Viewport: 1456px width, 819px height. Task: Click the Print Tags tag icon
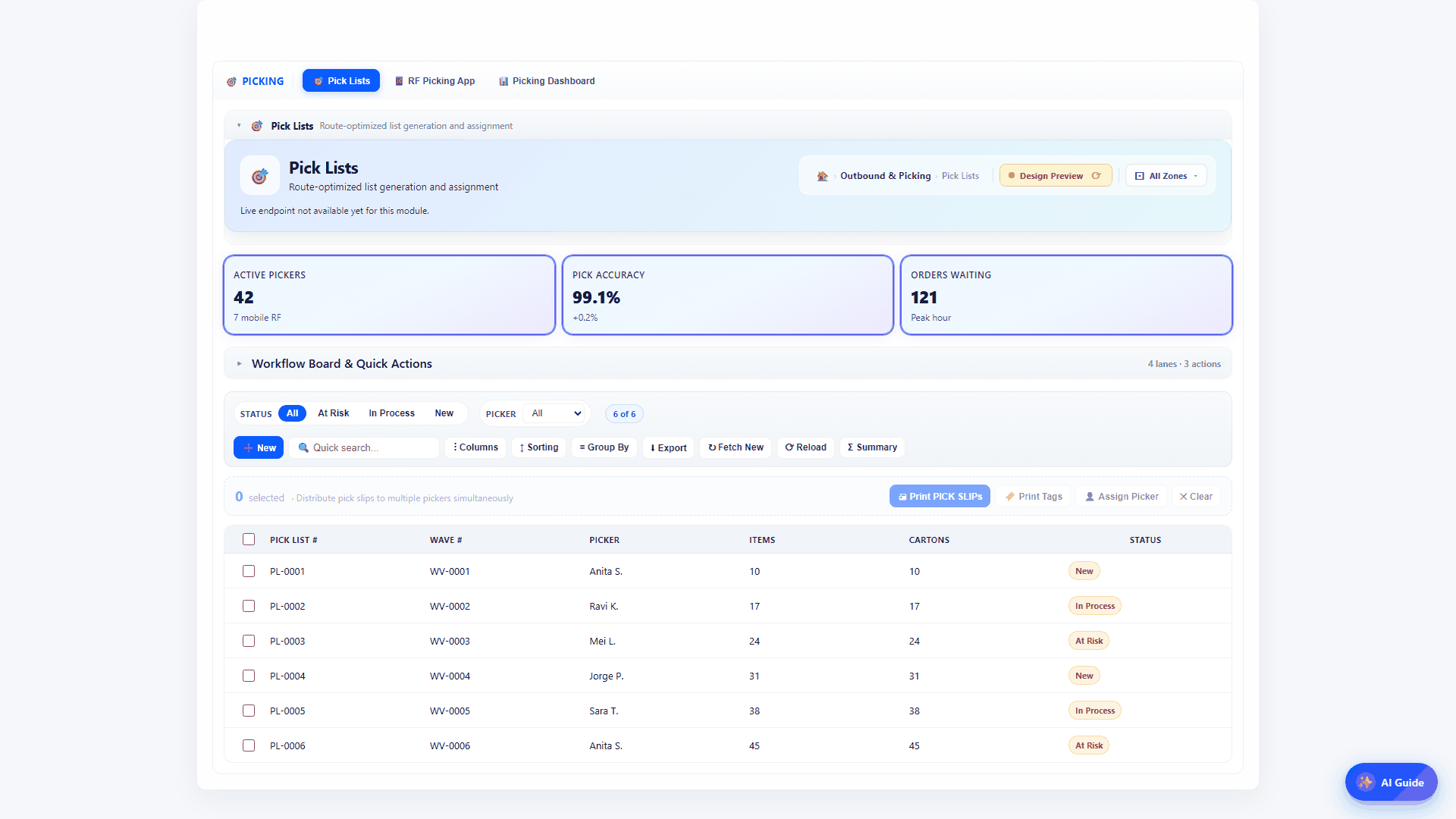[x=1009, y=497]
